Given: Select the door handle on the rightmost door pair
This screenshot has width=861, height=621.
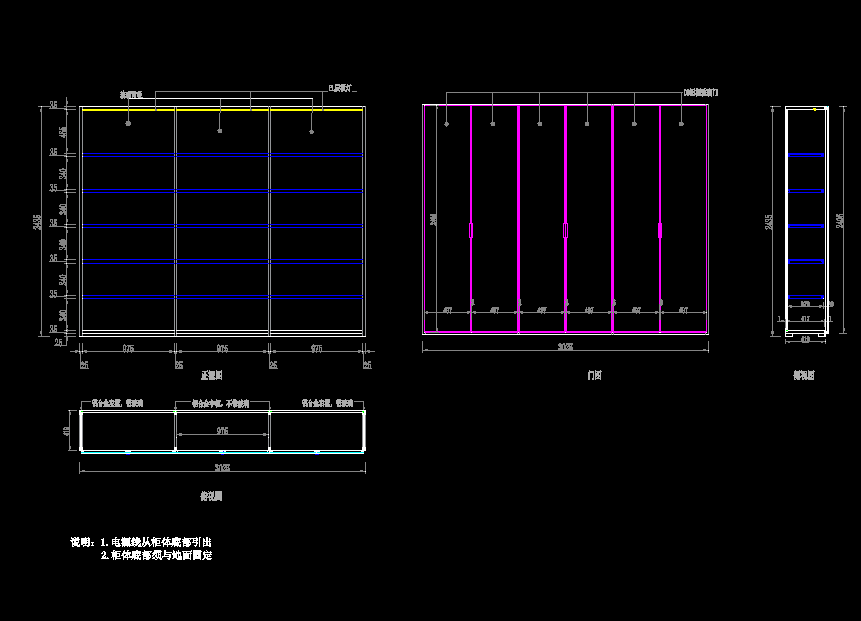Looking at the screenshot, I should [660, 230].
